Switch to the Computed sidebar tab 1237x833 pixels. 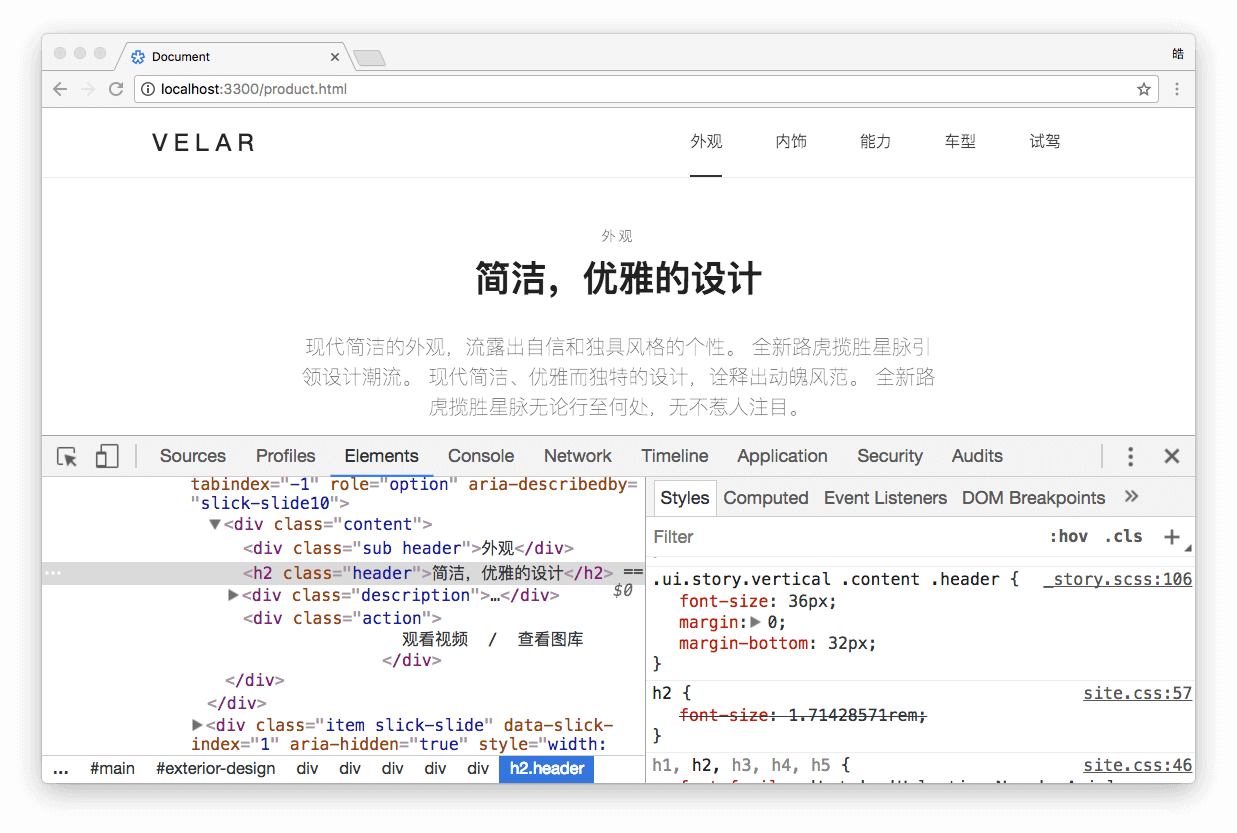click(x=766, y=498)
